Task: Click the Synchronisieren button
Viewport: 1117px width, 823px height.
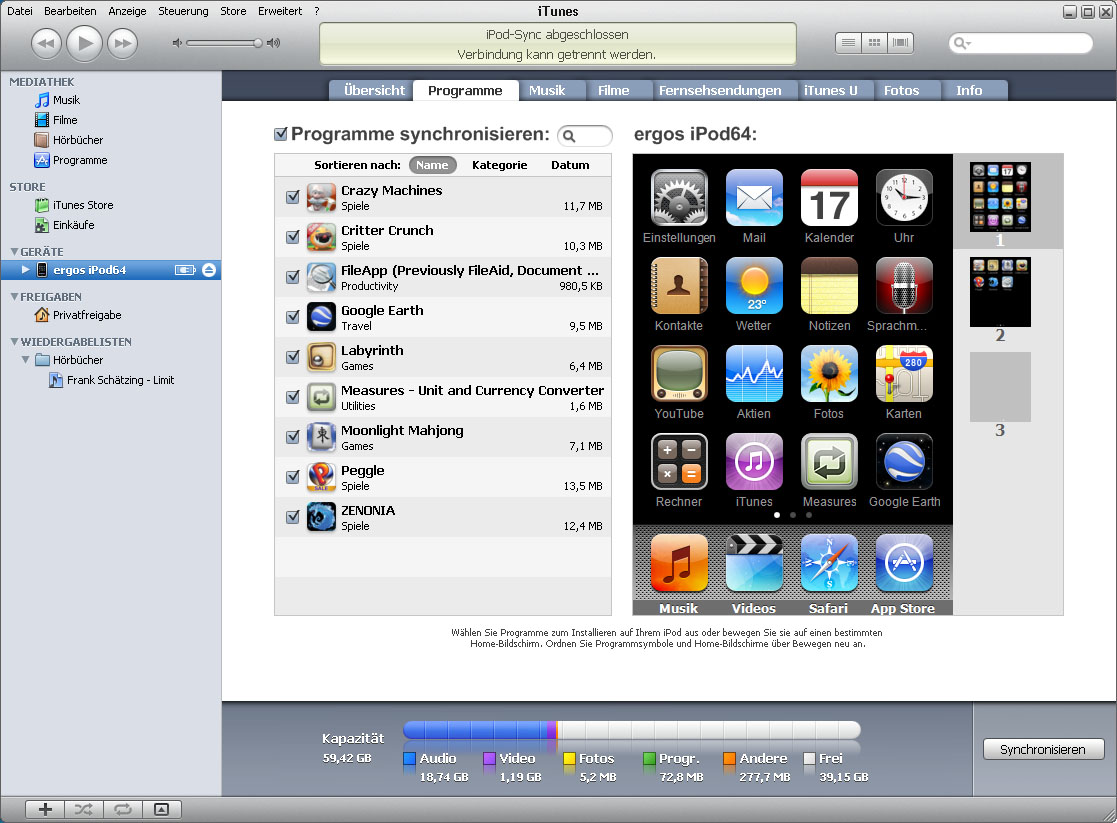Action: pos(1043,750)
